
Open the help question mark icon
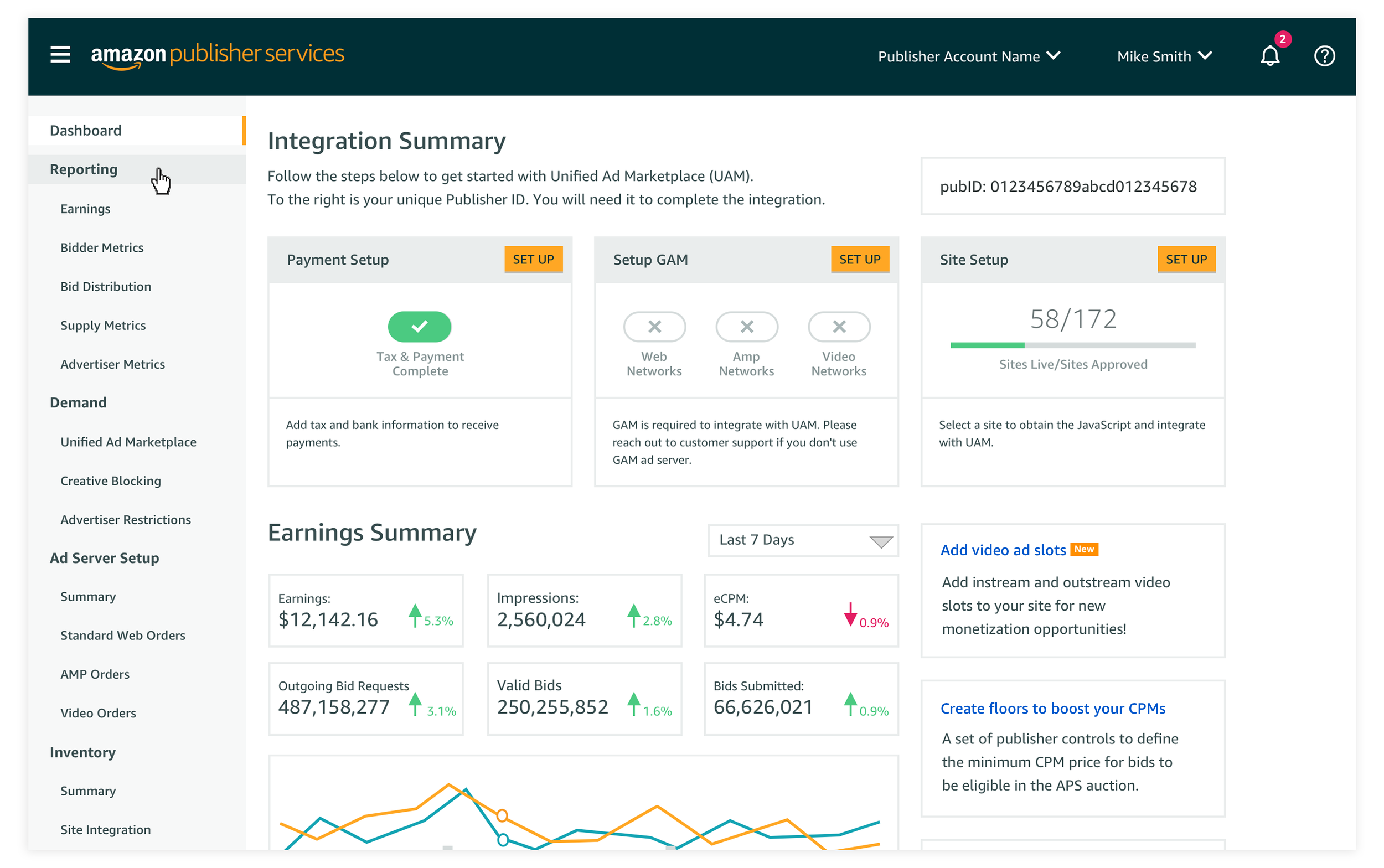[1324, 56]
